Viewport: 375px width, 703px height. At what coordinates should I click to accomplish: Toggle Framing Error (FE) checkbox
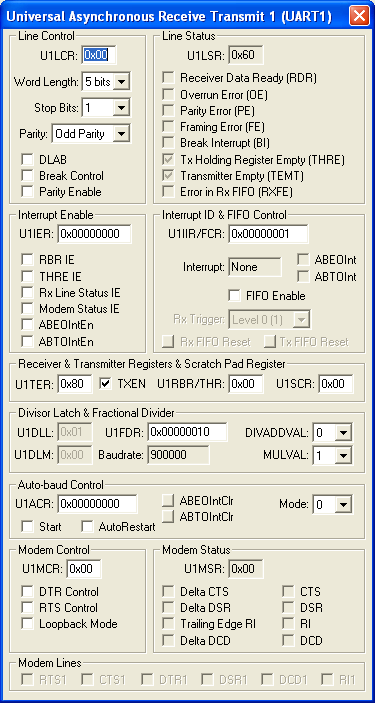[169, 127]
